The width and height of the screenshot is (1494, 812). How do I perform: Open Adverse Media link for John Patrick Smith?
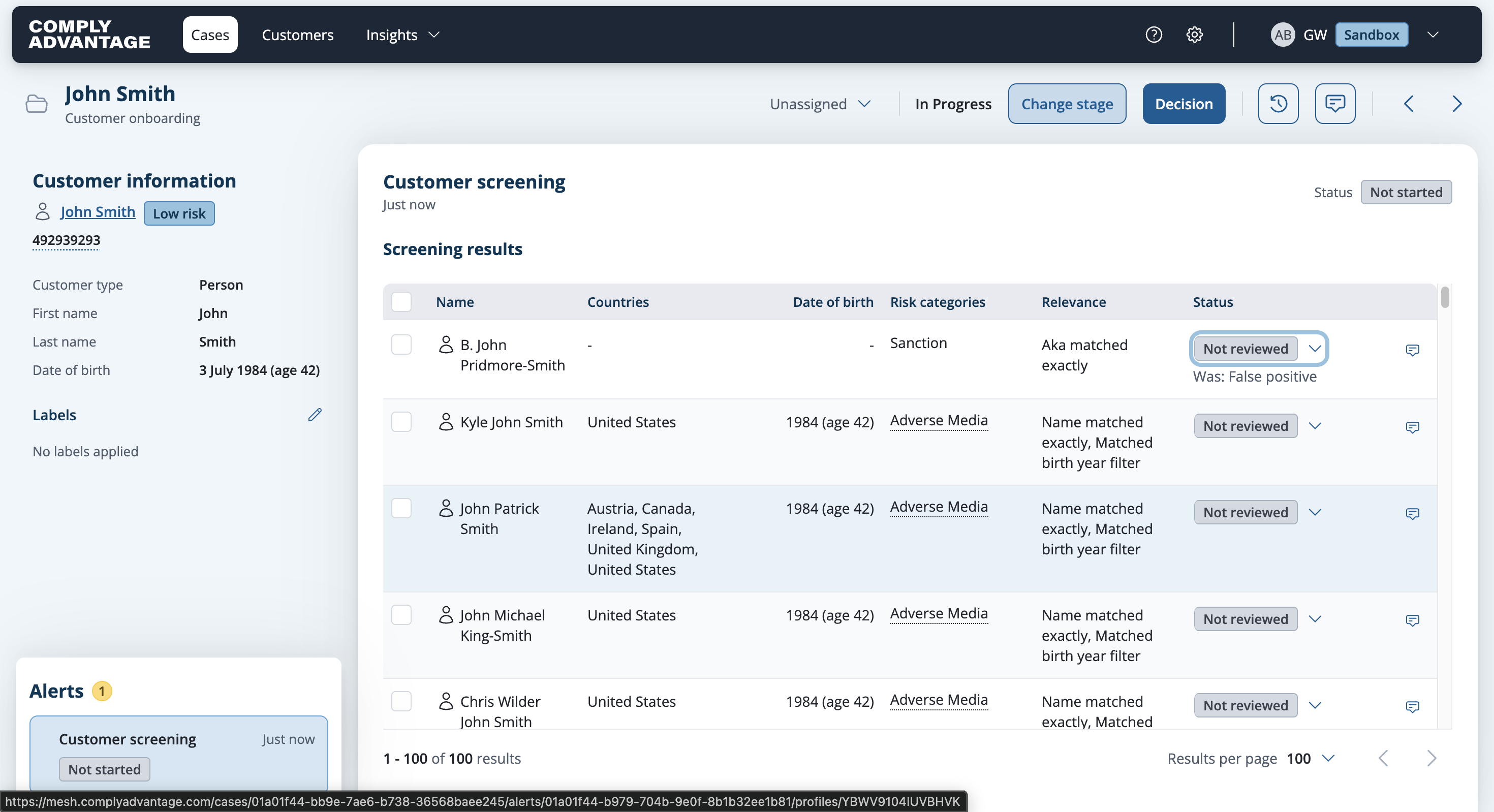(939, 507)
